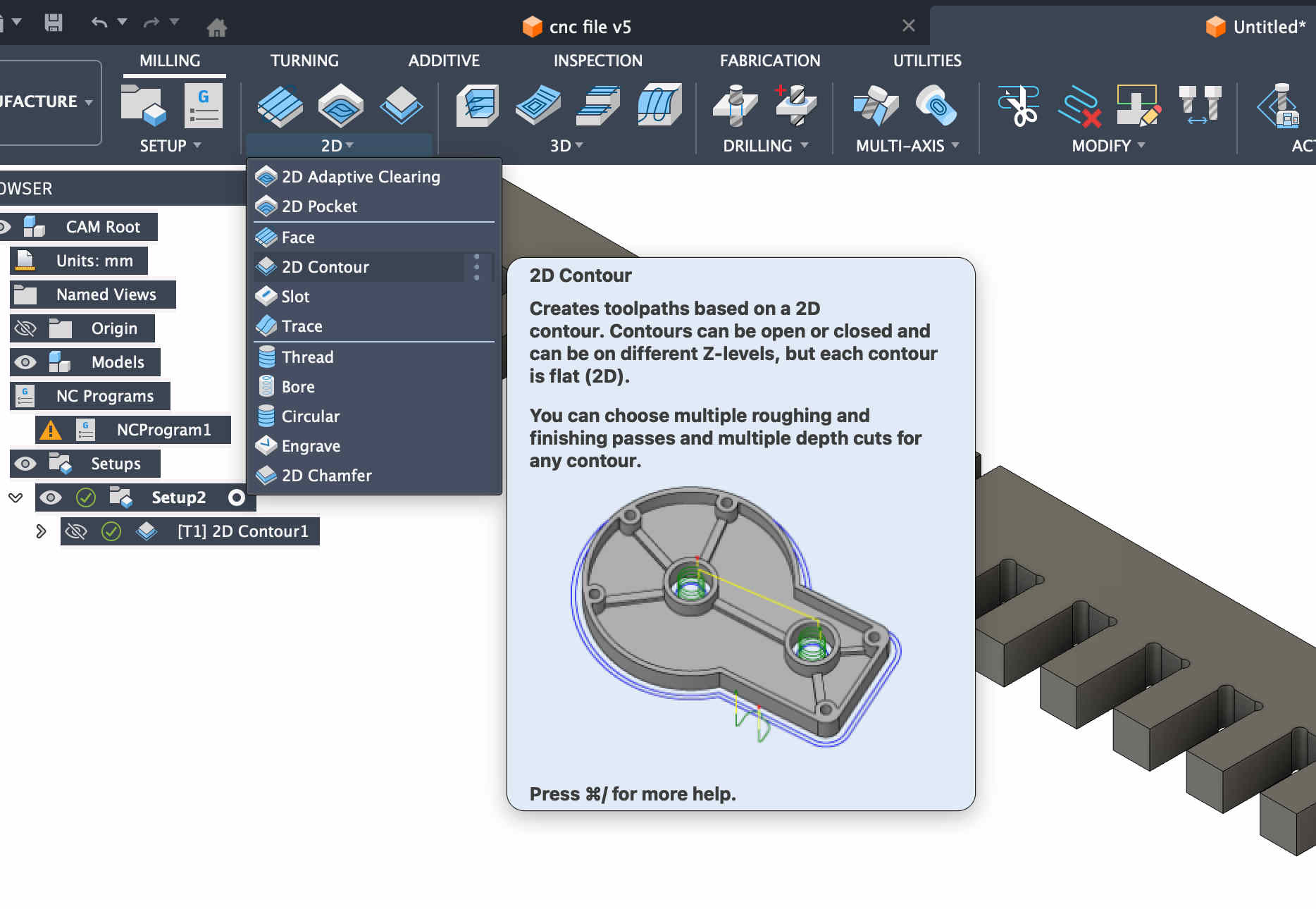Choose 2D Pocket from the menu

tap(374, 206)
